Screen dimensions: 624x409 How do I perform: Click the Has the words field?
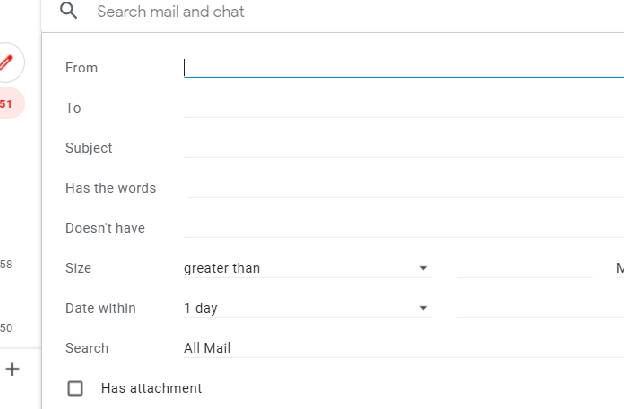click(x=400, y=187)
